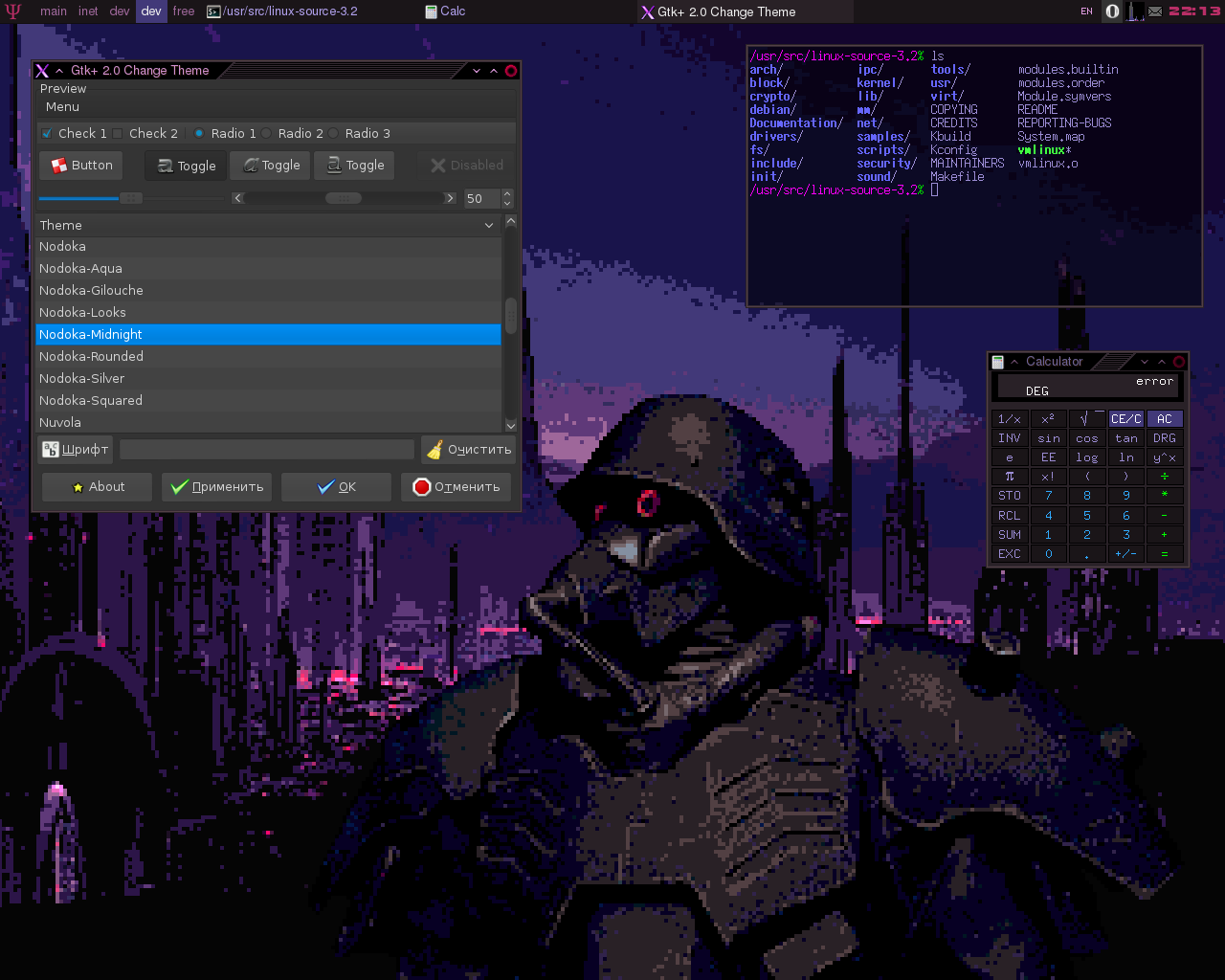The height and width of the screenshot is (980, 1225).
Task: Click the divide key in Calculator
Action: 1165,477
